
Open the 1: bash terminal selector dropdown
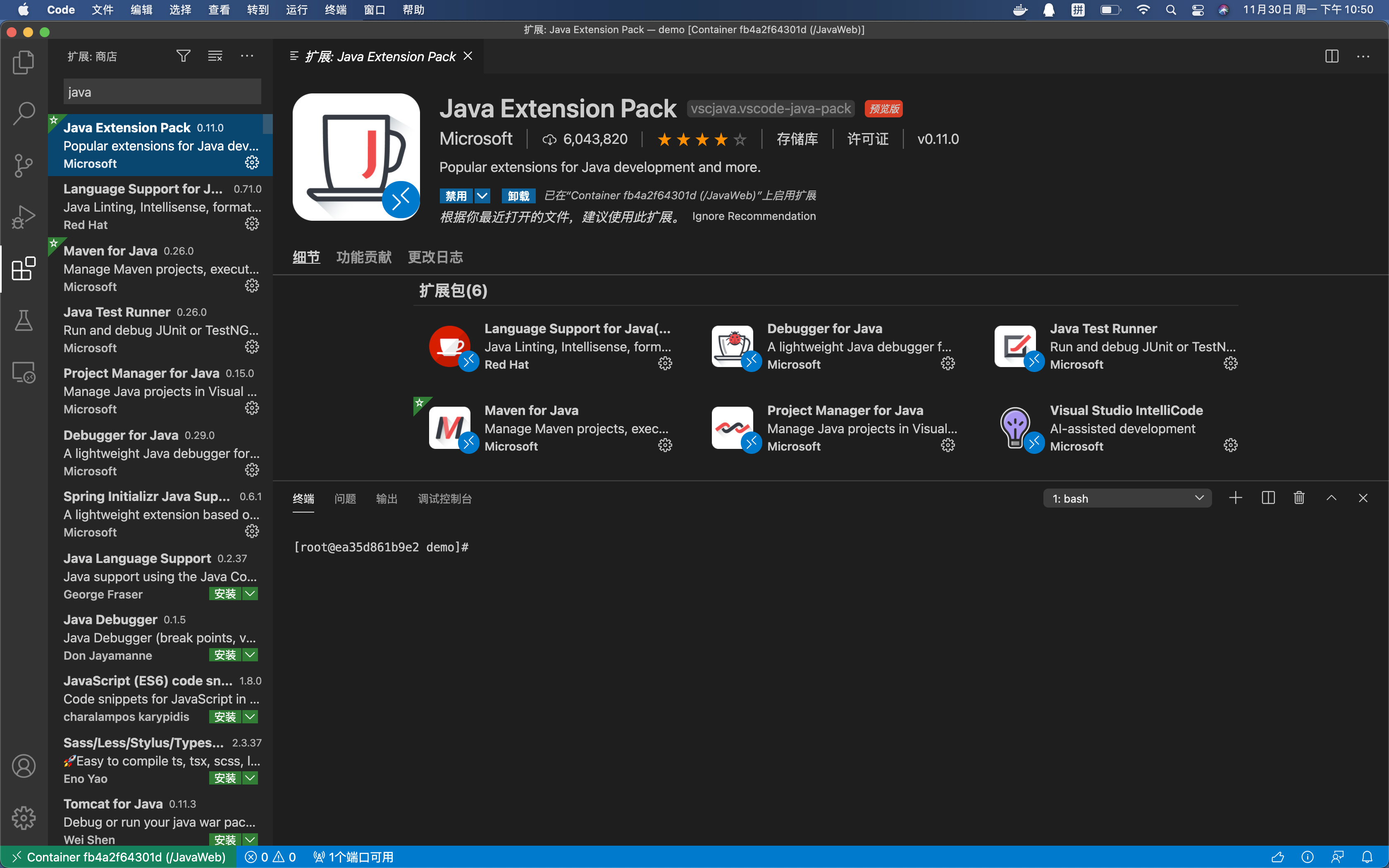1126,498
